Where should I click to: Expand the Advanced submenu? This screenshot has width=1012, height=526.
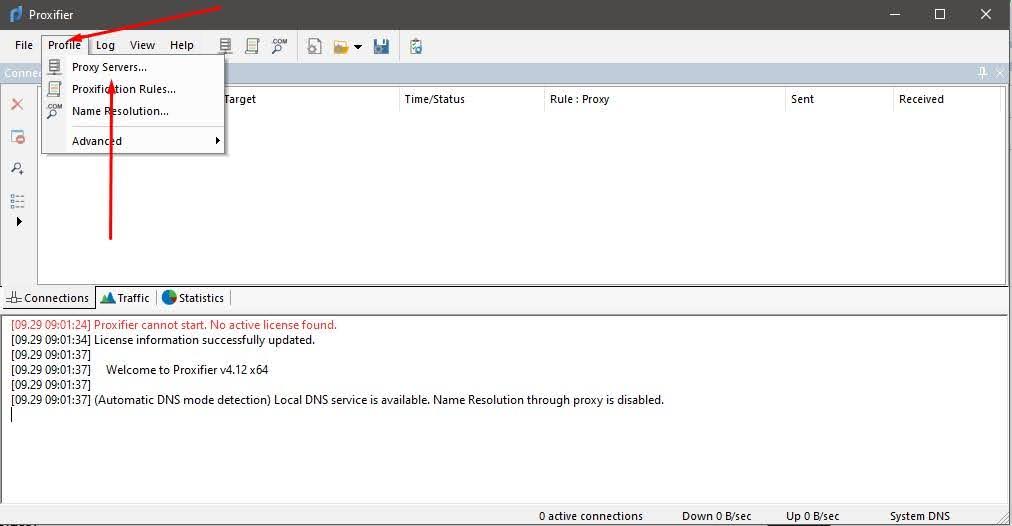click(x=134, y=141)
